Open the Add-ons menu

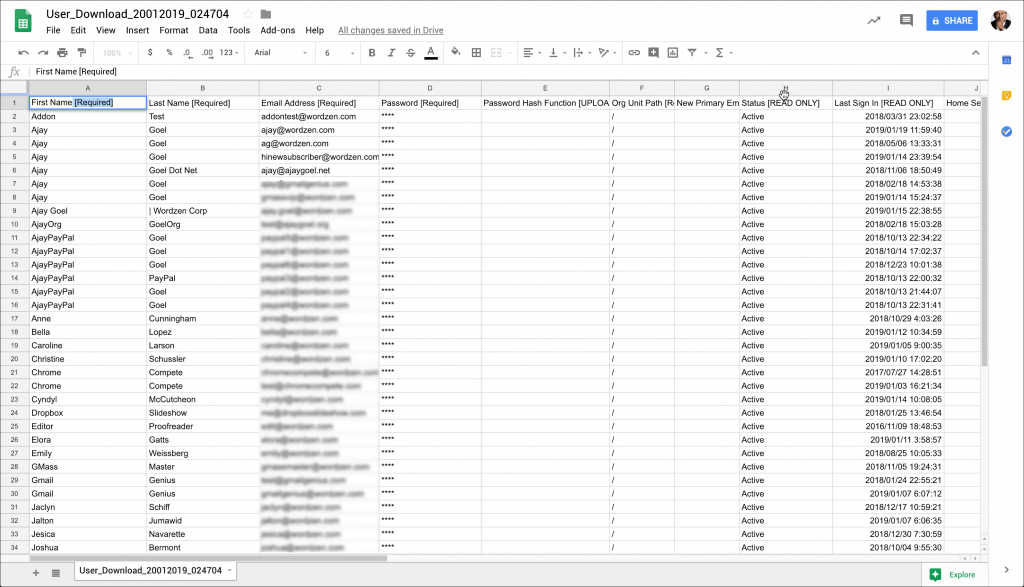click(277, 30)
